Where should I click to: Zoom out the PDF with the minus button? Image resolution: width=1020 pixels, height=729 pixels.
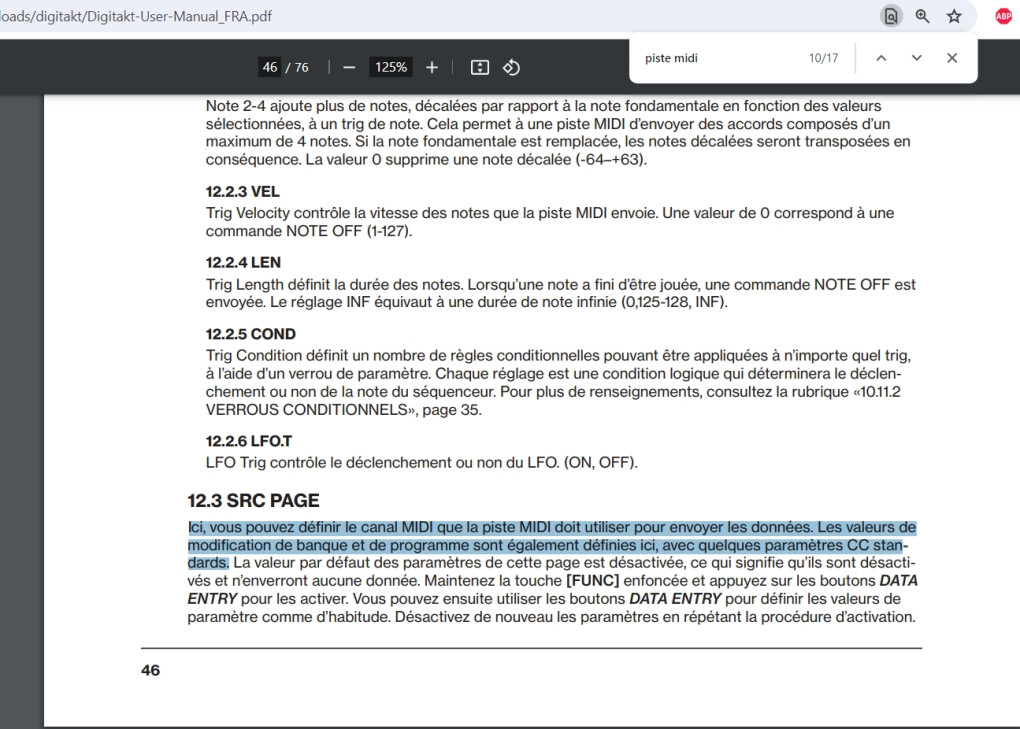(349, 67)
